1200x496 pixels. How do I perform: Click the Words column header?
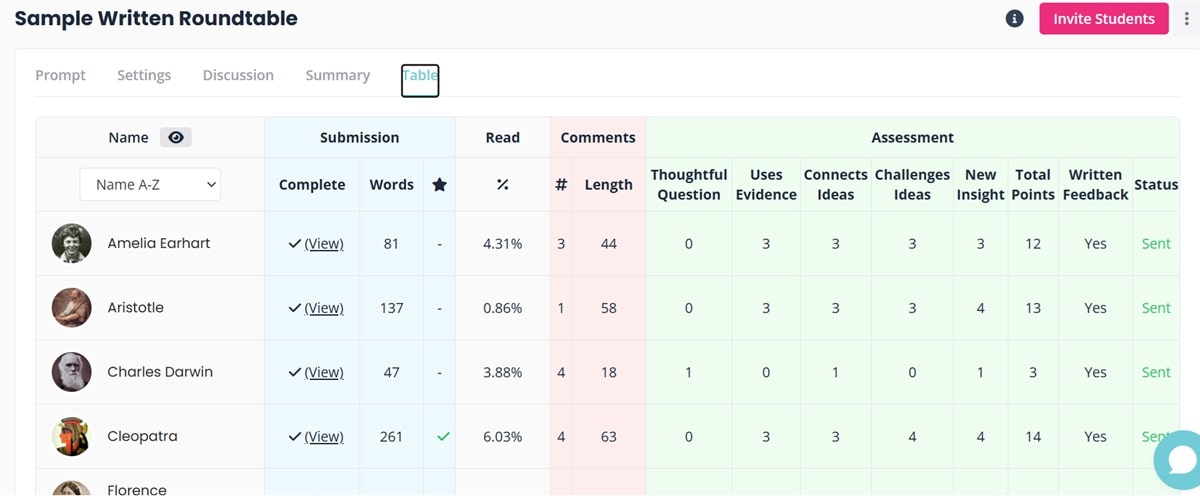coord(392,185)
